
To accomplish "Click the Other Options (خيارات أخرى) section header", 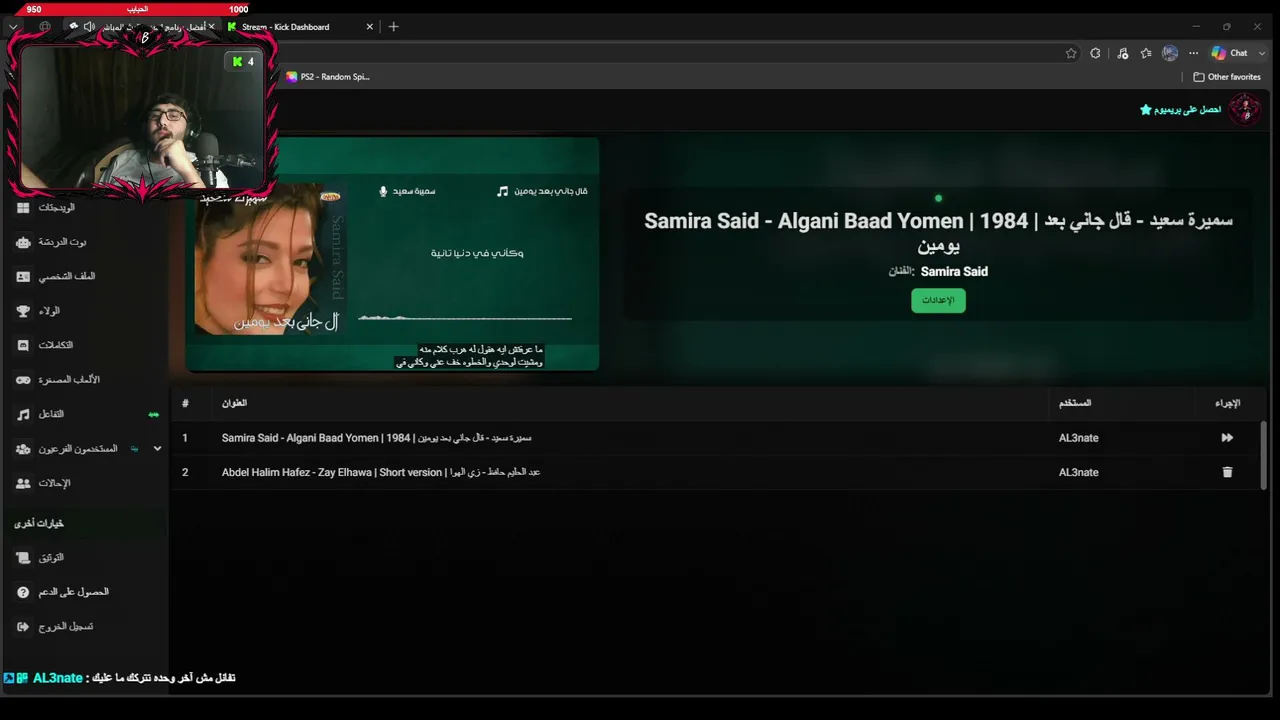I will point(39,523).
